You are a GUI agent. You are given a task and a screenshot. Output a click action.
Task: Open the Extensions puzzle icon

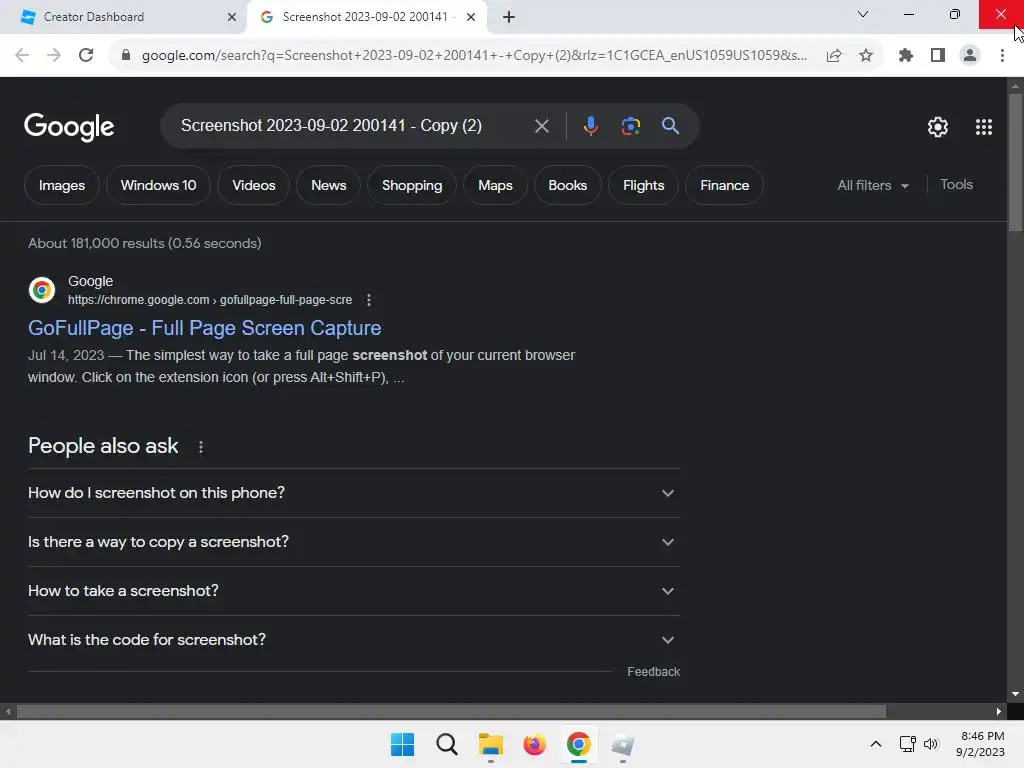(x=906, y=56)
